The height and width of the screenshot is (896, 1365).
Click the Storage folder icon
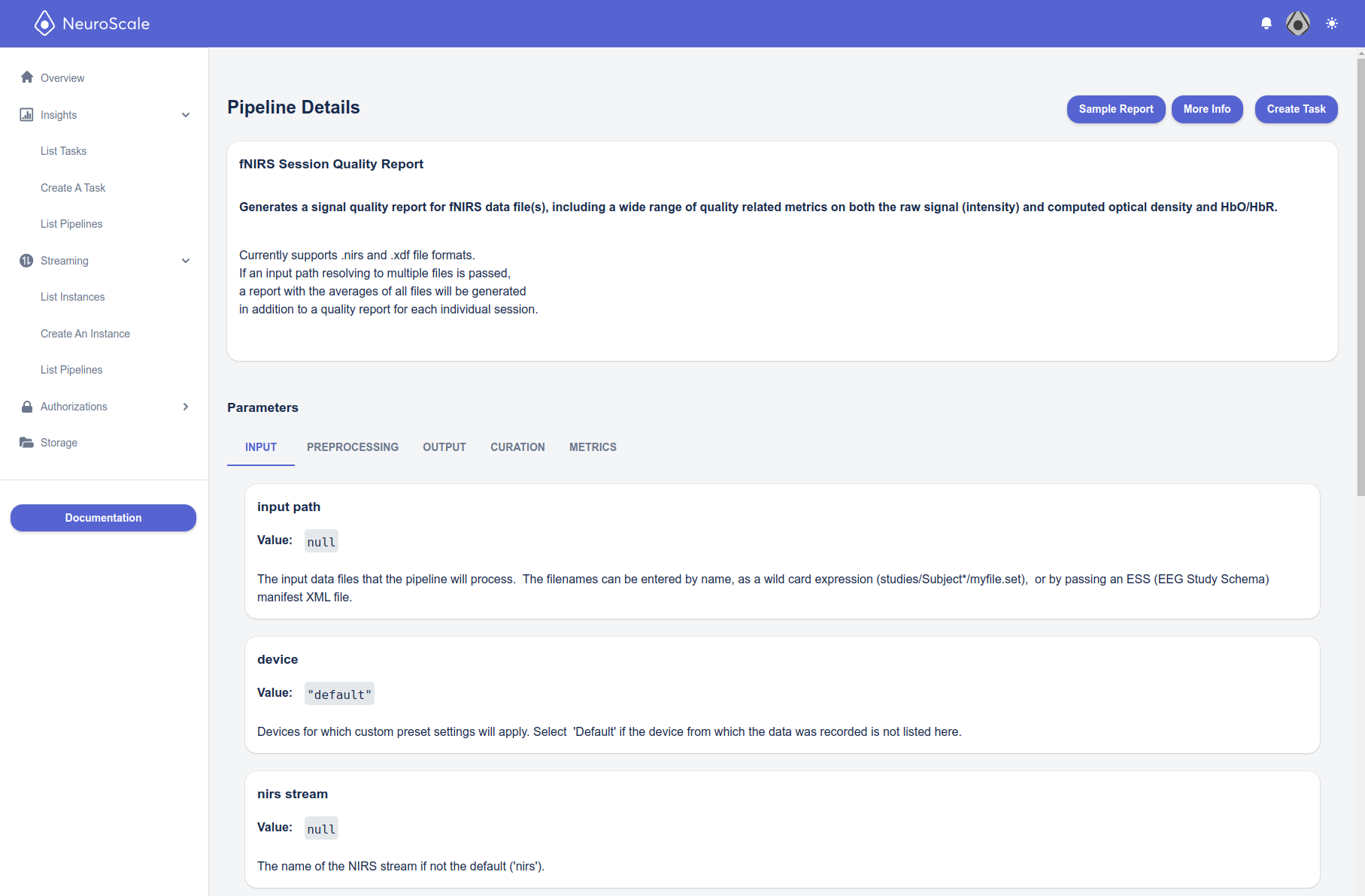26,442
